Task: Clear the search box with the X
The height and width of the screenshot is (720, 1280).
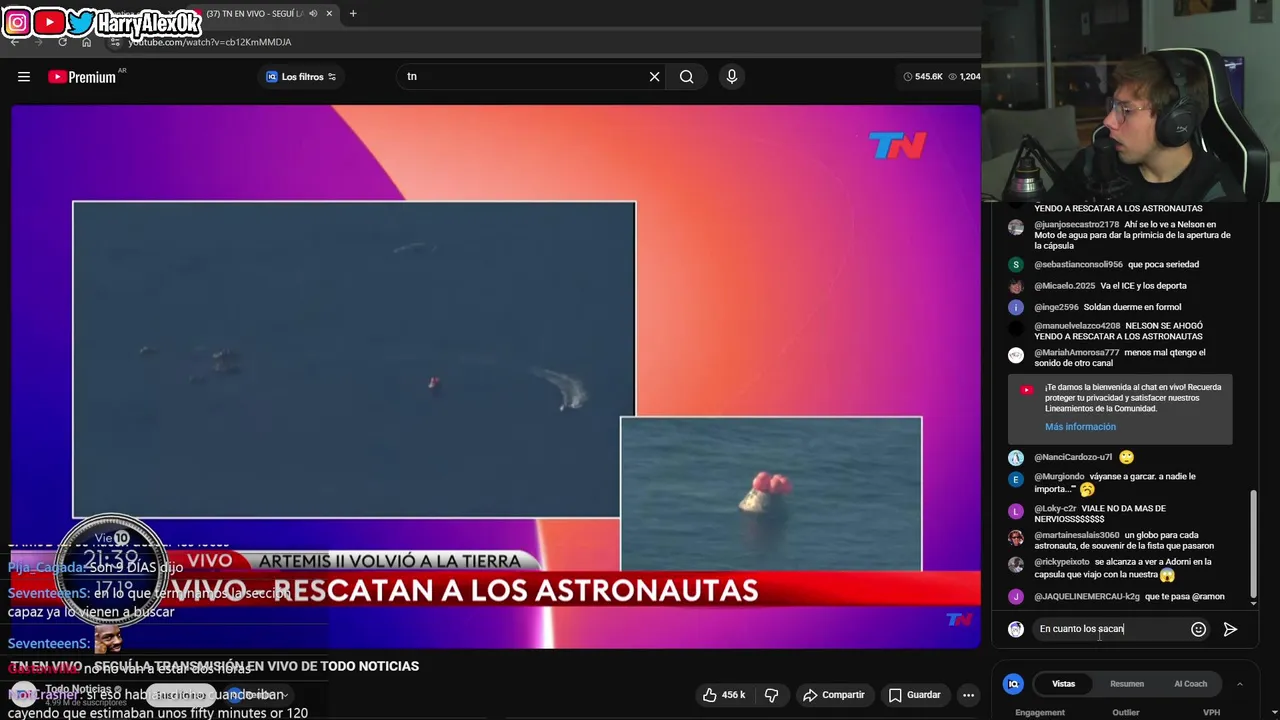Action: pos(655,77)
